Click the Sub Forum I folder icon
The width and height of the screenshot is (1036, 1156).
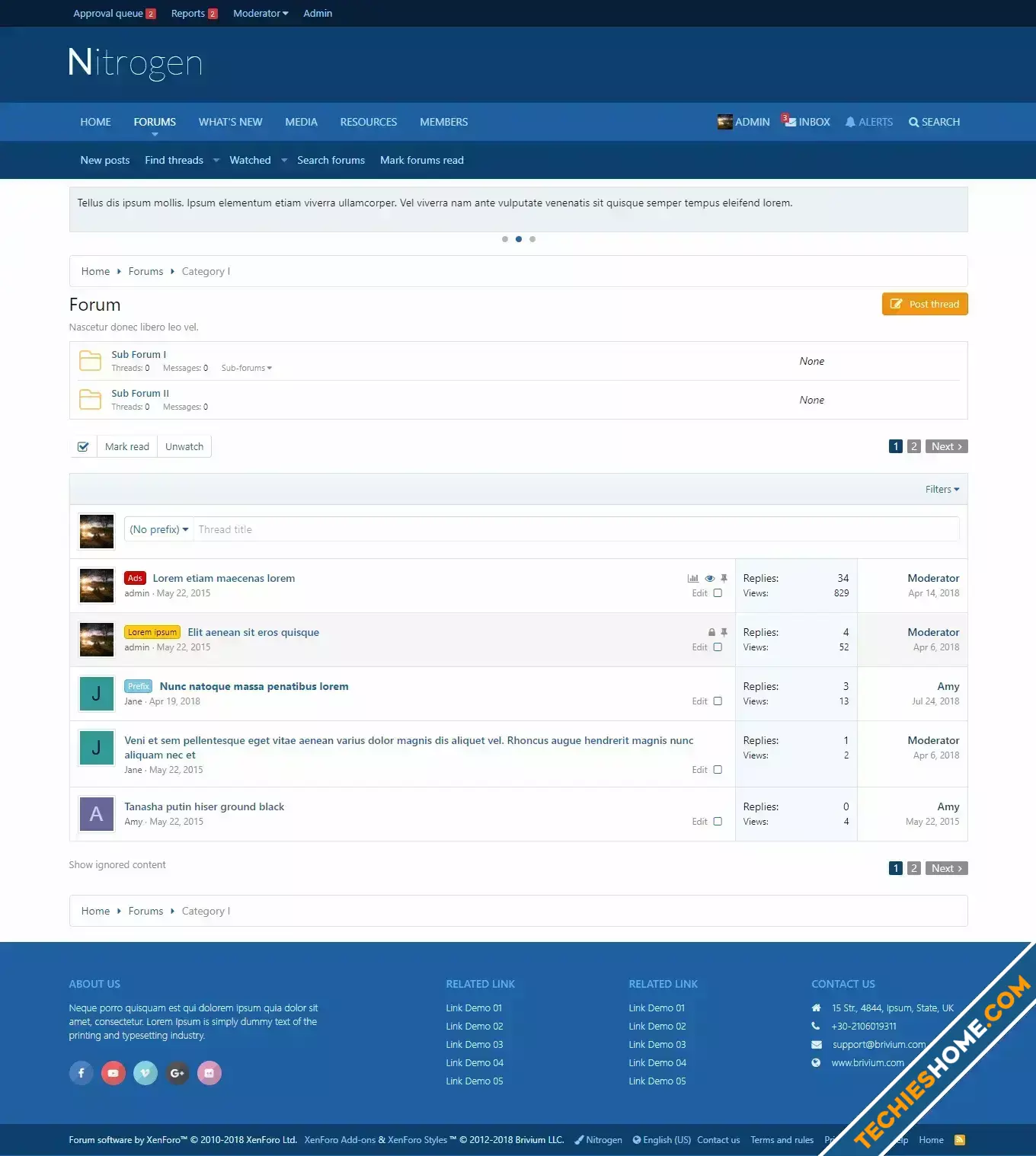click(x=90, y=361)
